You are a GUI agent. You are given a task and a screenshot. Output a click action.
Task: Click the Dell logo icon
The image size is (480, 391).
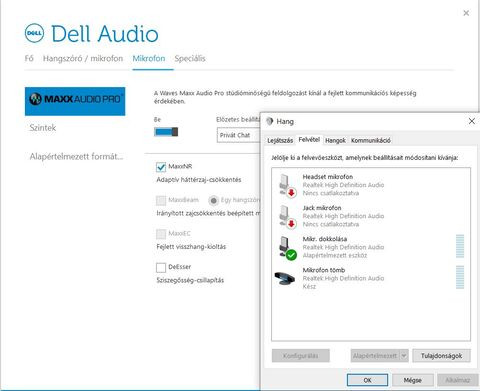[34, 33]
